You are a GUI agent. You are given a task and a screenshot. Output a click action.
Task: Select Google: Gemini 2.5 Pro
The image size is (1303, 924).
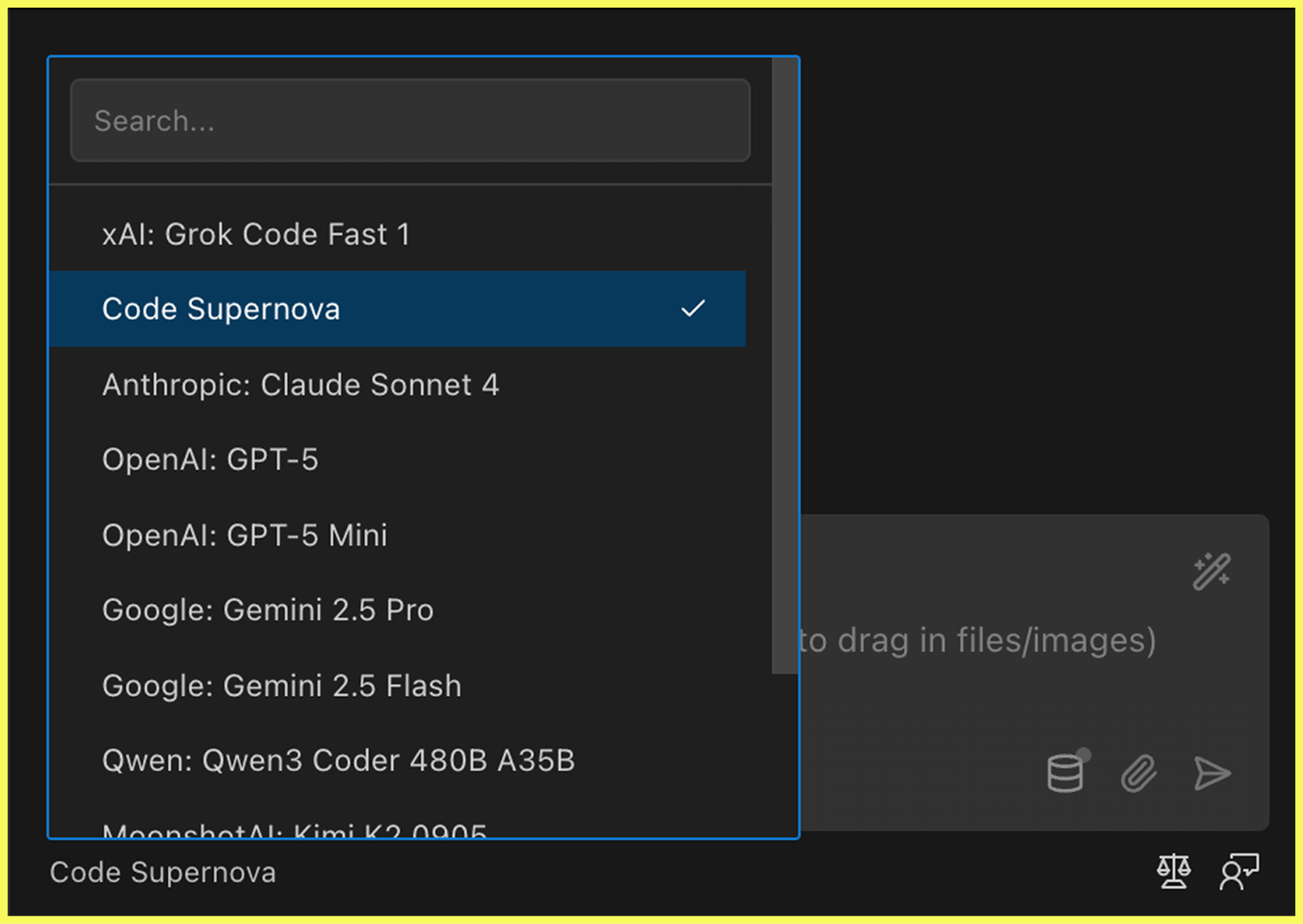click(x=267, y=609)
